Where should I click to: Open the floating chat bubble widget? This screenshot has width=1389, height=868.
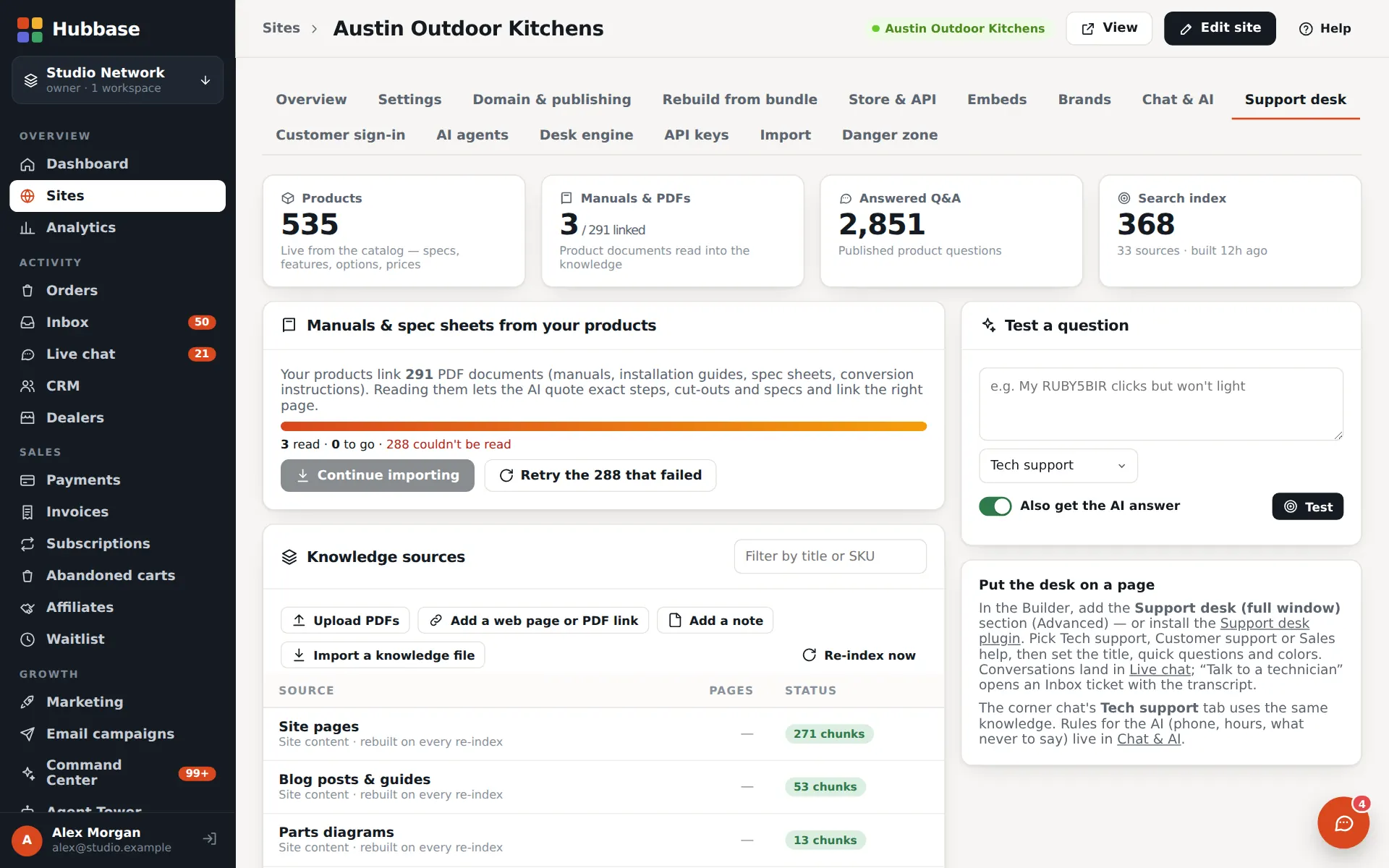coord(1343,822)
